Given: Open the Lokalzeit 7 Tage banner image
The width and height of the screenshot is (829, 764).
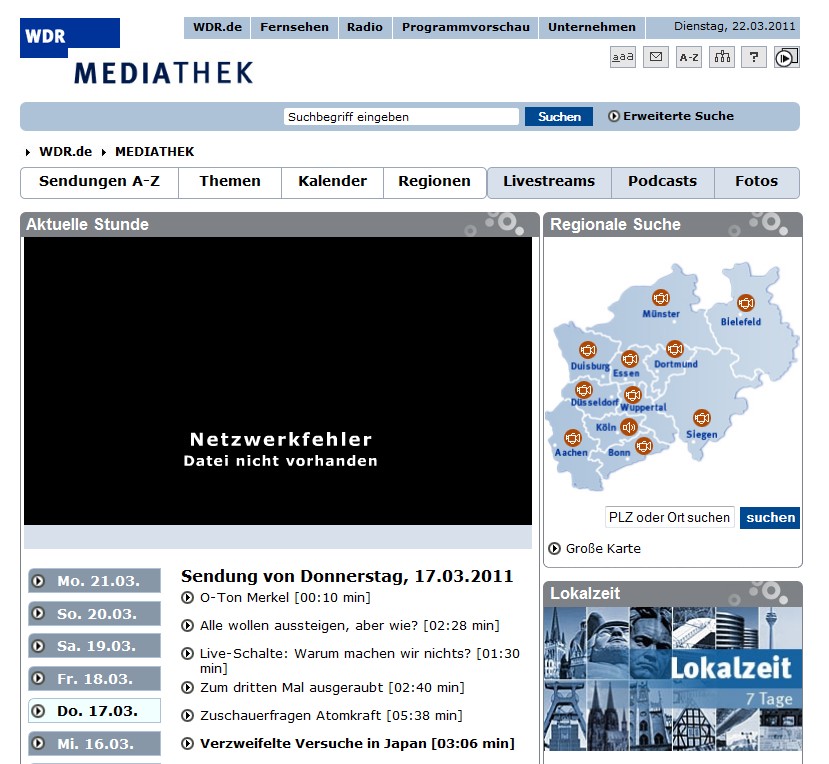Looking at the screenshot, I should click(672, 678).
